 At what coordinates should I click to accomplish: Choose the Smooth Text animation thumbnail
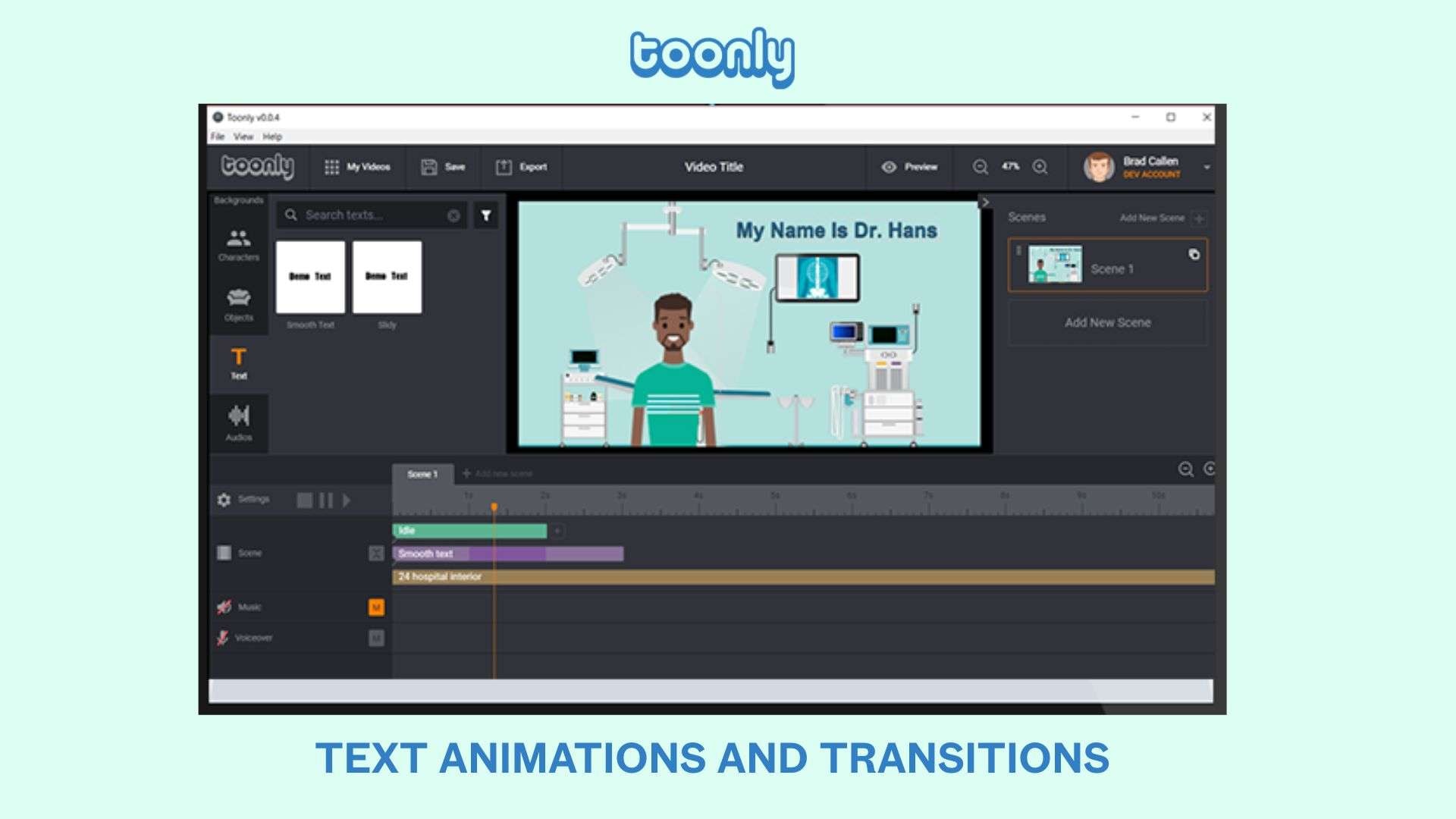(x=310, y=278)
